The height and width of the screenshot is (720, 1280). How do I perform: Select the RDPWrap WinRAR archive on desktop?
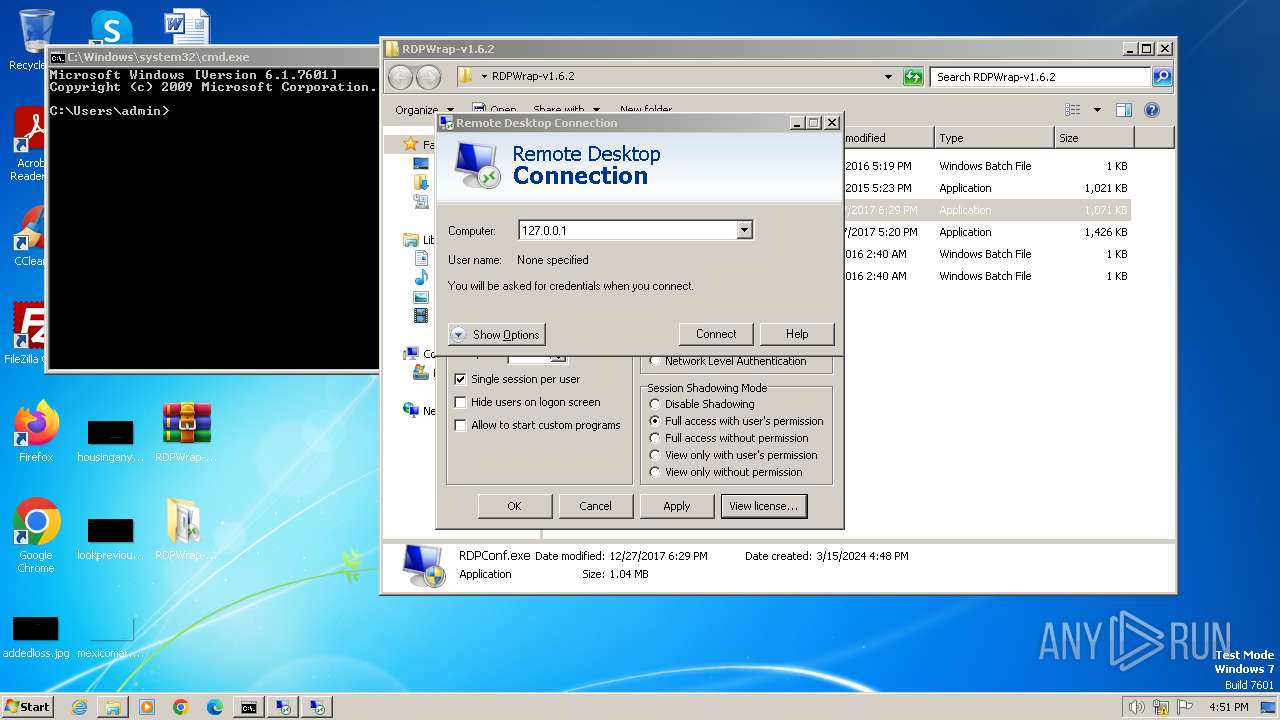pyautogui.click(x=186, y=432)
